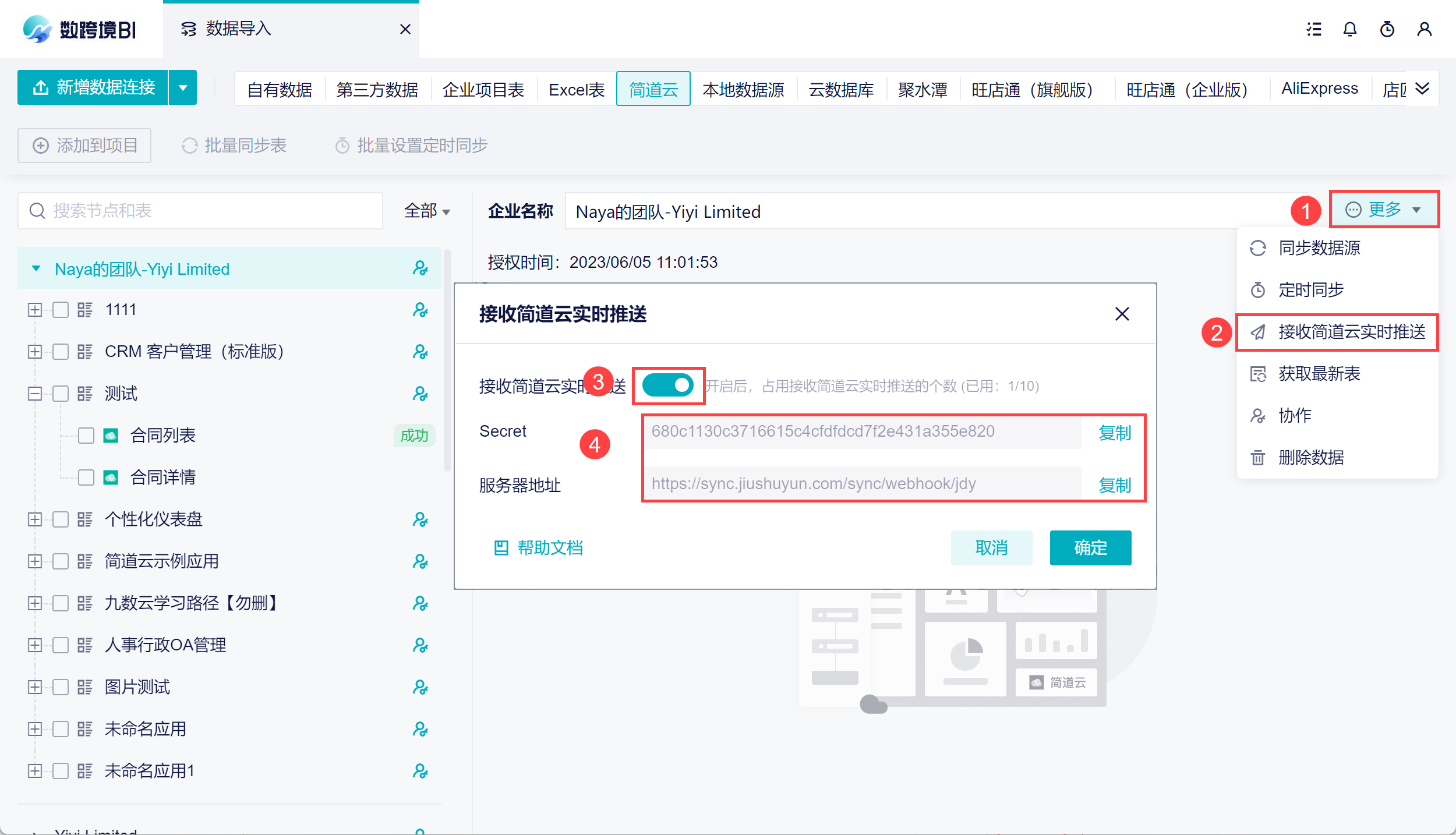Open the task list icon in header
1456x835 pixels.
(x=1313, y=29)
